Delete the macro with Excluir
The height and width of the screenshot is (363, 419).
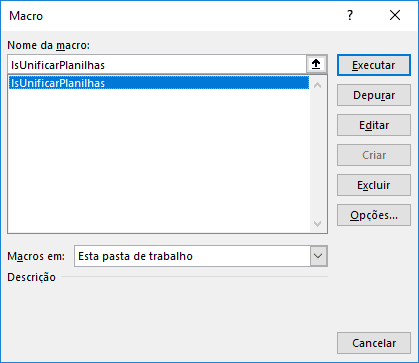point(374,185)
